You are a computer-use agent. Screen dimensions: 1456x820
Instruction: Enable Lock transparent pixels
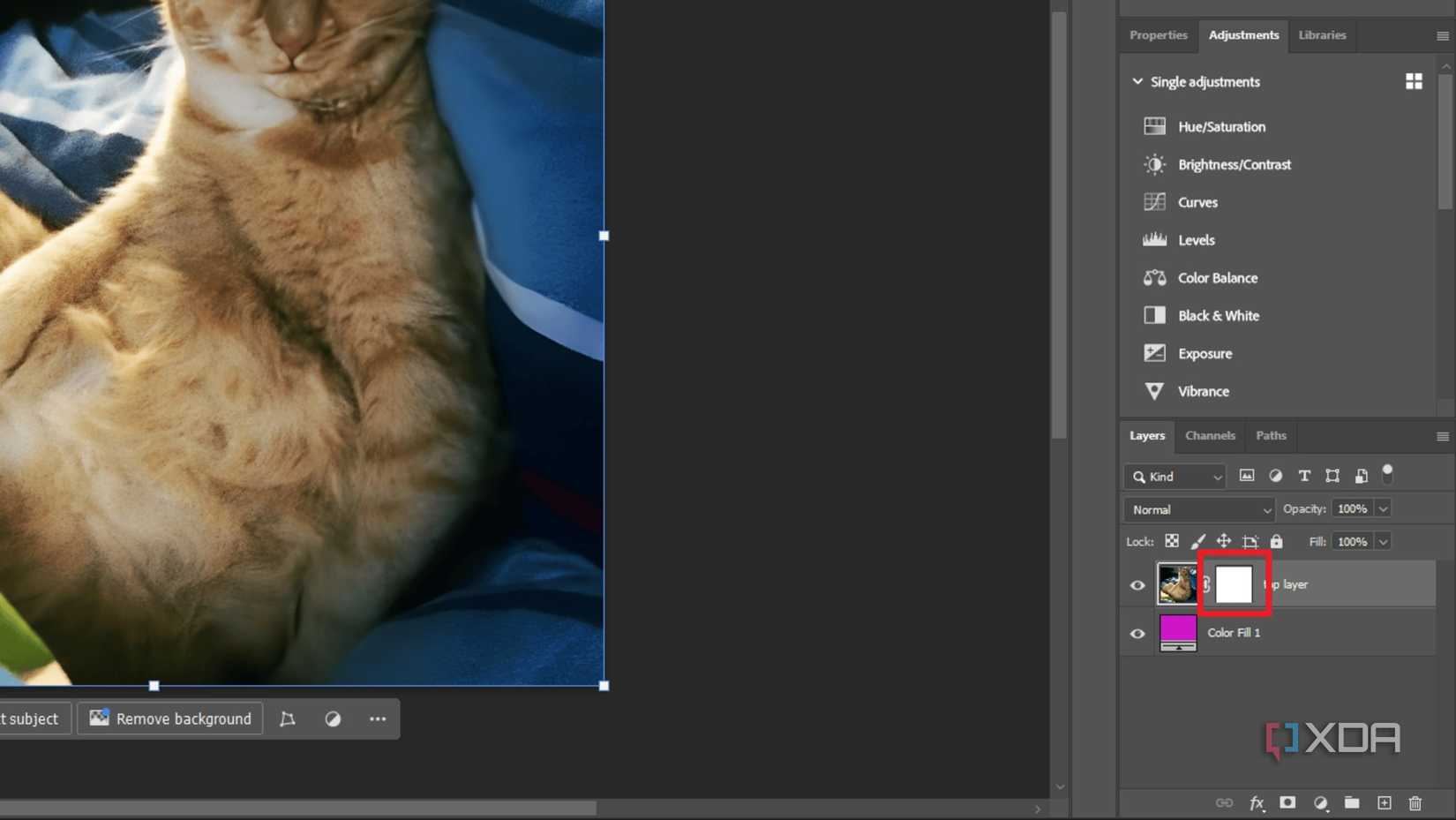click(1172, 541)
